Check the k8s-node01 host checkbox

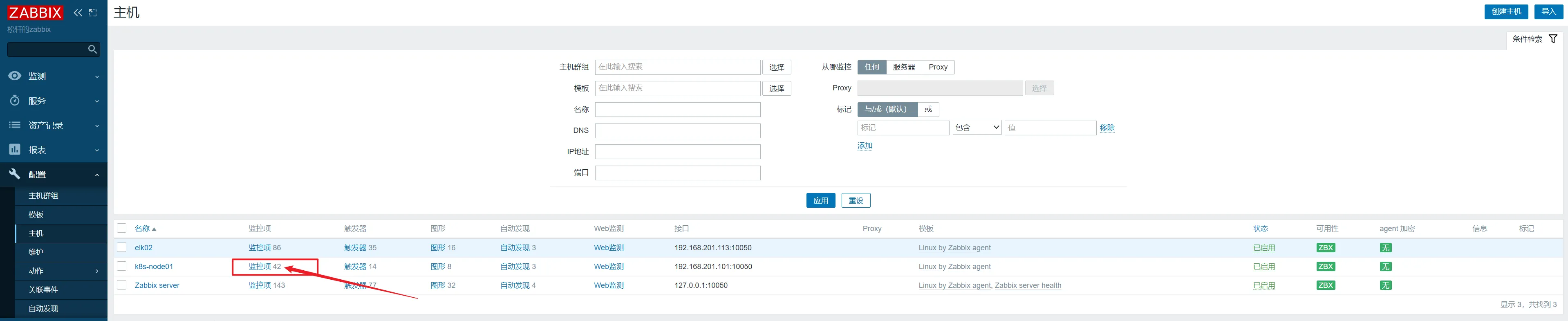coord(122,266)
